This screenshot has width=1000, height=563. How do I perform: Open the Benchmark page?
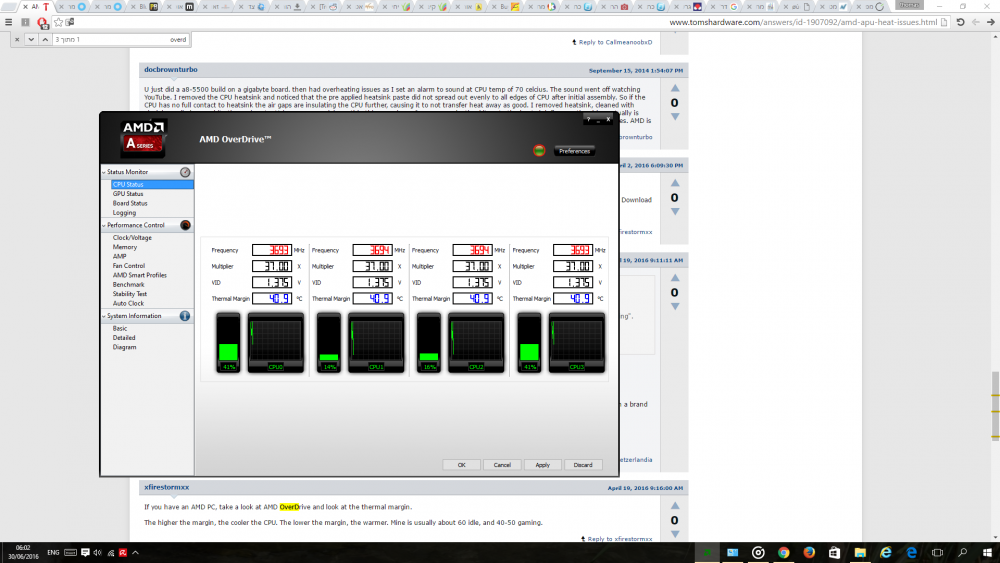click(128, 285)
